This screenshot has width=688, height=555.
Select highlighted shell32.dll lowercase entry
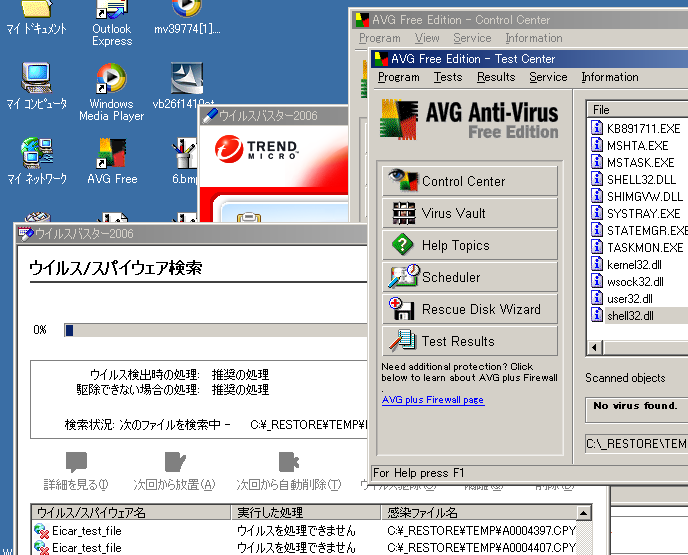[630, 316]
